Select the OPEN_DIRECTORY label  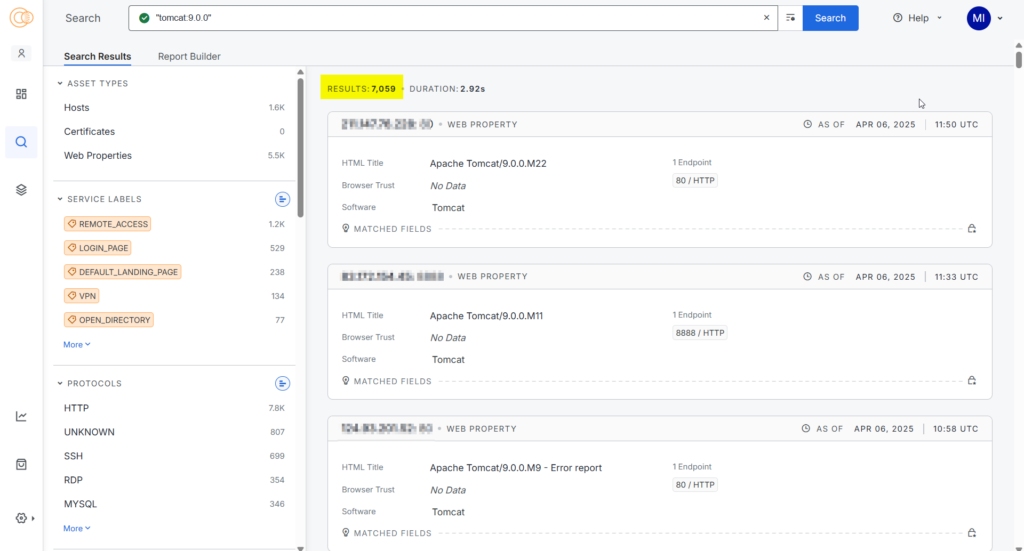click(108, 320)
